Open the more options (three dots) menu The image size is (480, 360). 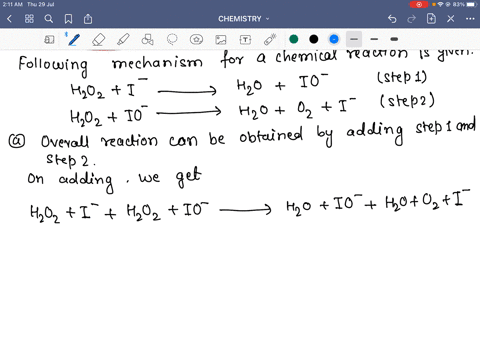coord(470,19)
